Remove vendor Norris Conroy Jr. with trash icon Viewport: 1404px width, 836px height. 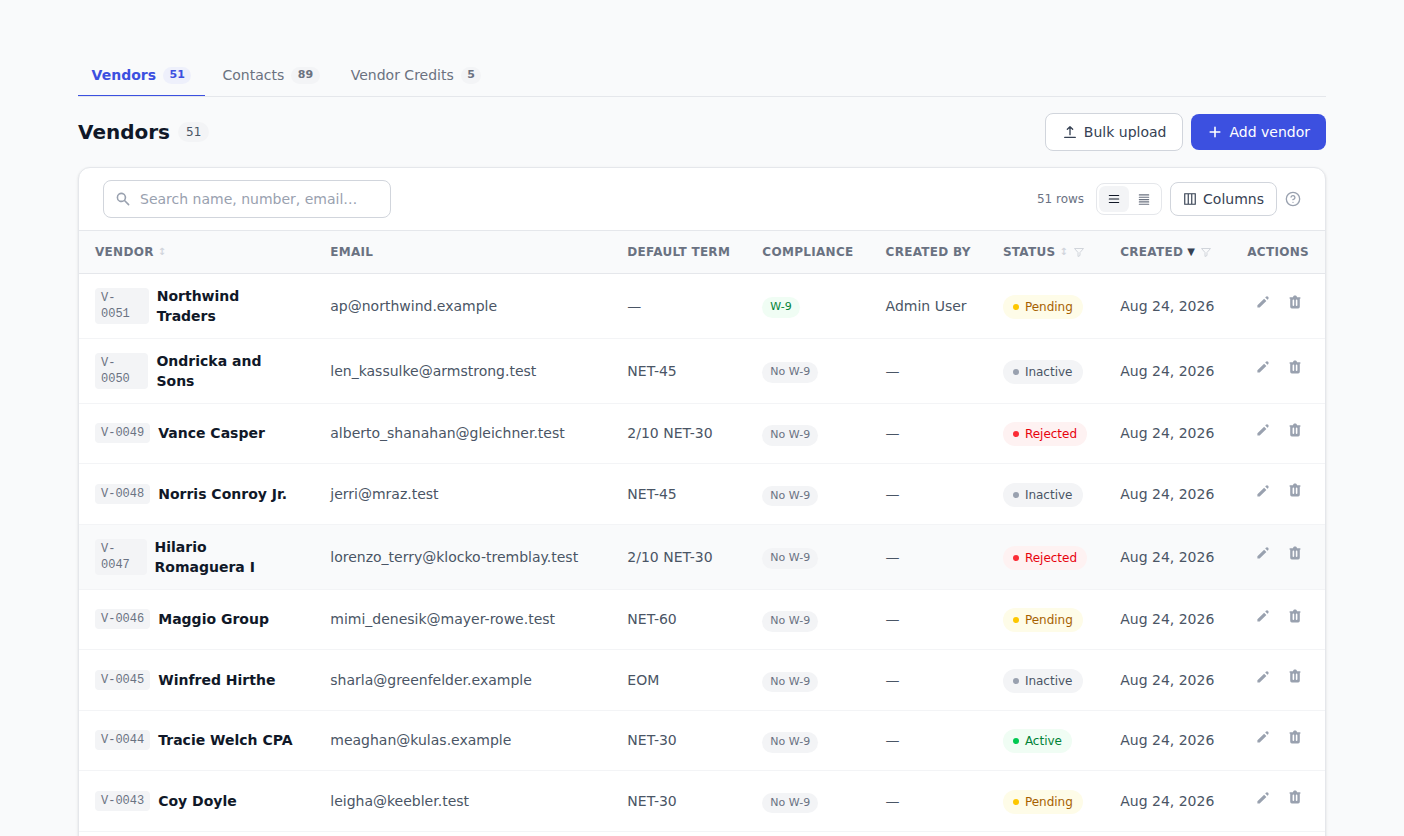click(1295, 490)
